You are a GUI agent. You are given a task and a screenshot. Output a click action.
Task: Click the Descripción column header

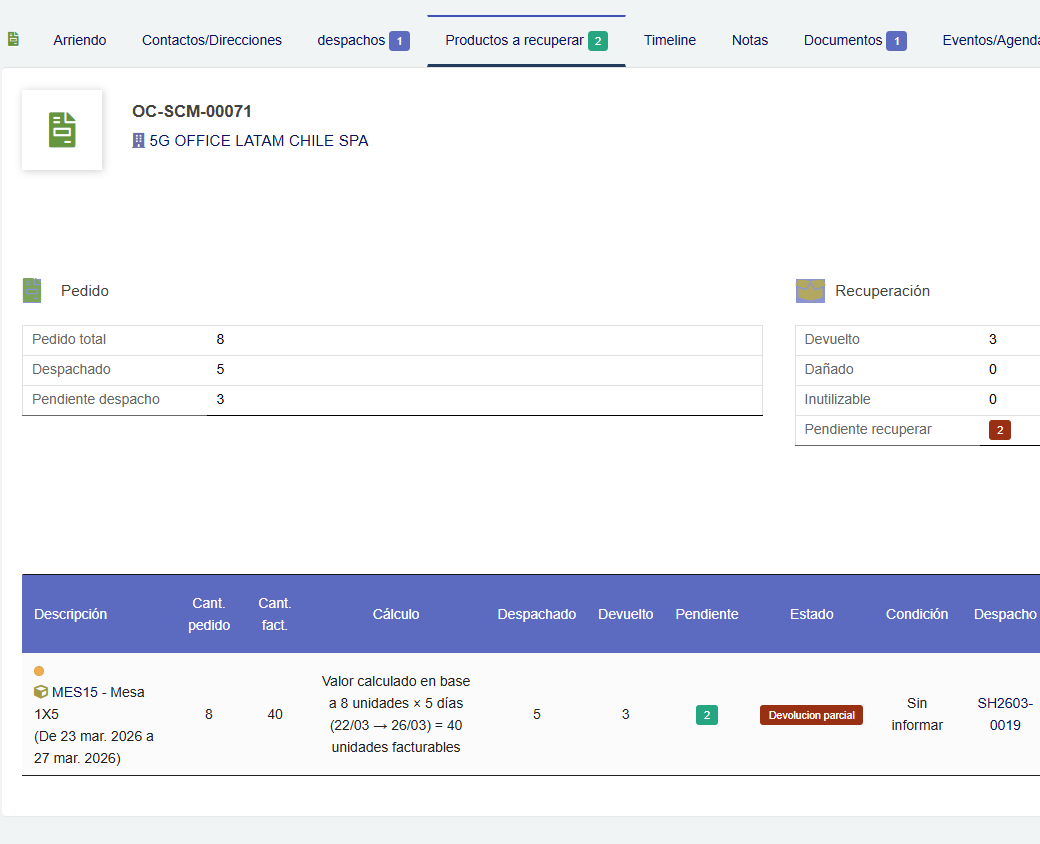coord(71,614)
